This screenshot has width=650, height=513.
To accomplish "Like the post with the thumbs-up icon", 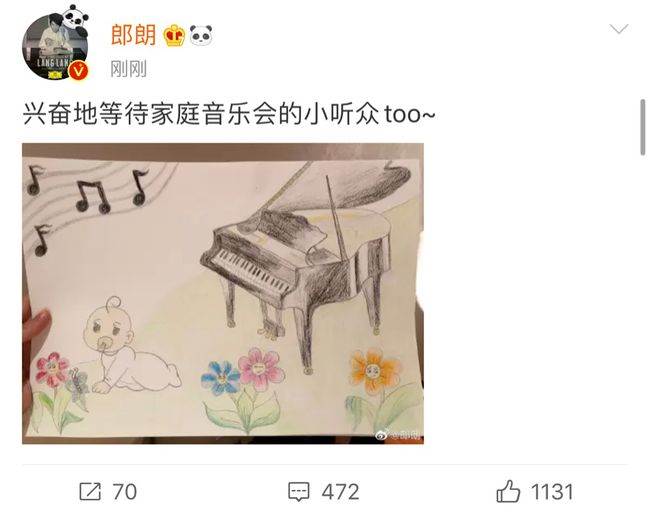I will tap(508, 491).
